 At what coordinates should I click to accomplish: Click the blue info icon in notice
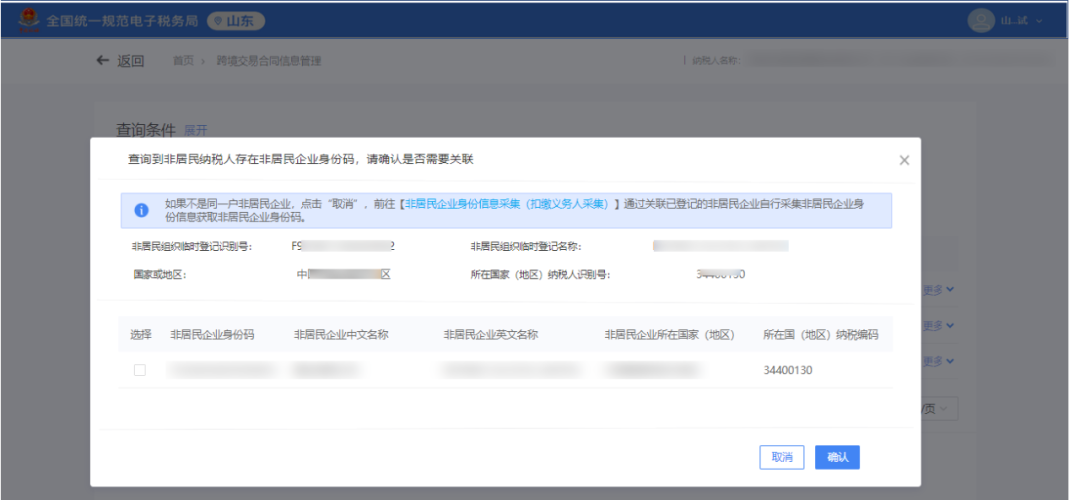[141, 210]
